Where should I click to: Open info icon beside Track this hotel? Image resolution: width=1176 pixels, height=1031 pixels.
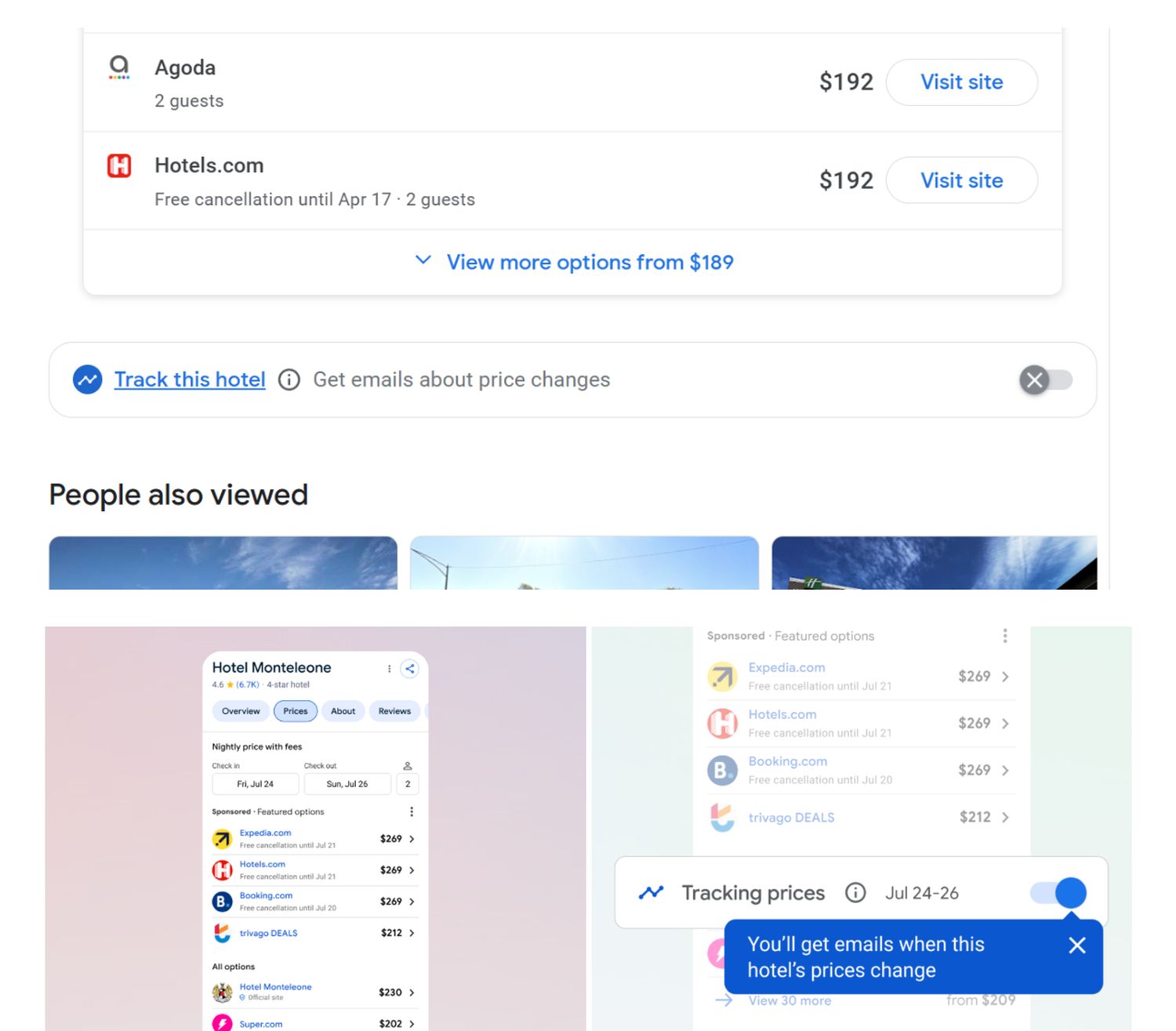point(289,380)
